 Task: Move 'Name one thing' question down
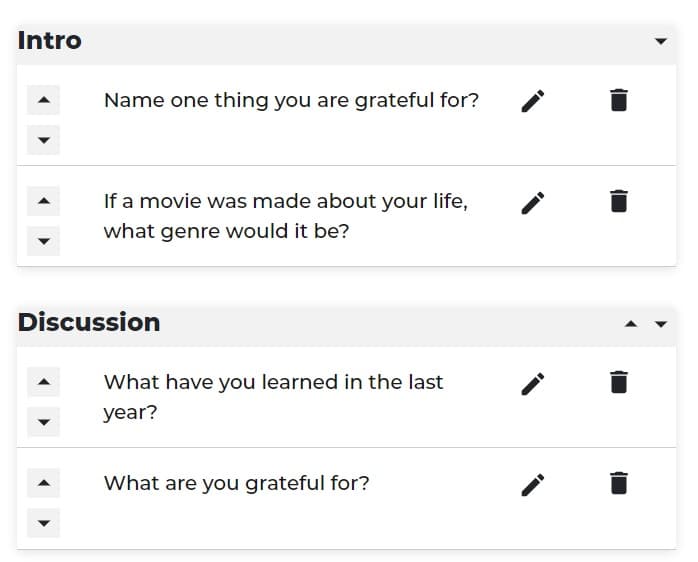point(43,140)
